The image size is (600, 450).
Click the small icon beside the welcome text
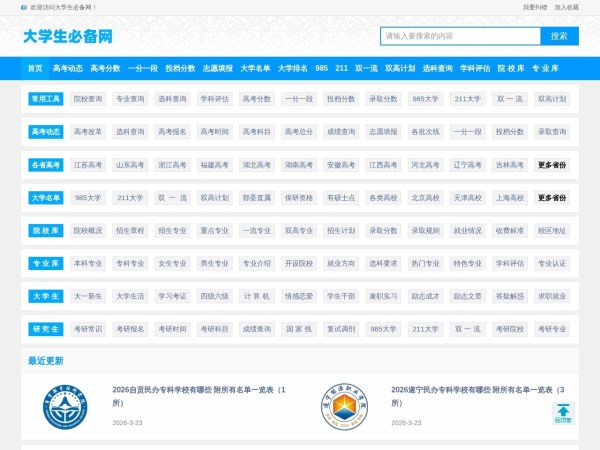coord(23,7)
